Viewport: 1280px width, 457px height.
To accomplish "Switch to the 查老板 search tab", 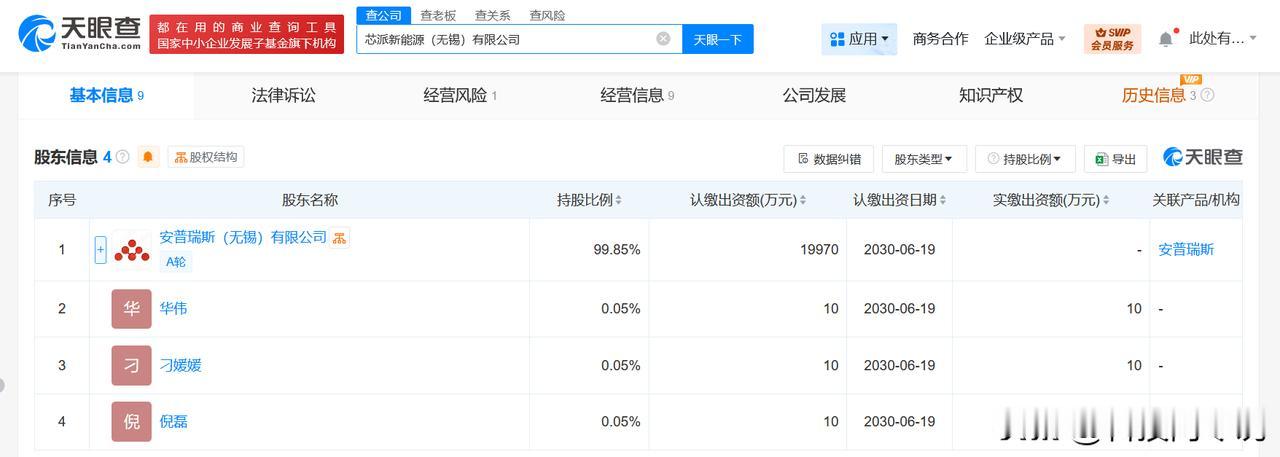I will click(438, 15).
